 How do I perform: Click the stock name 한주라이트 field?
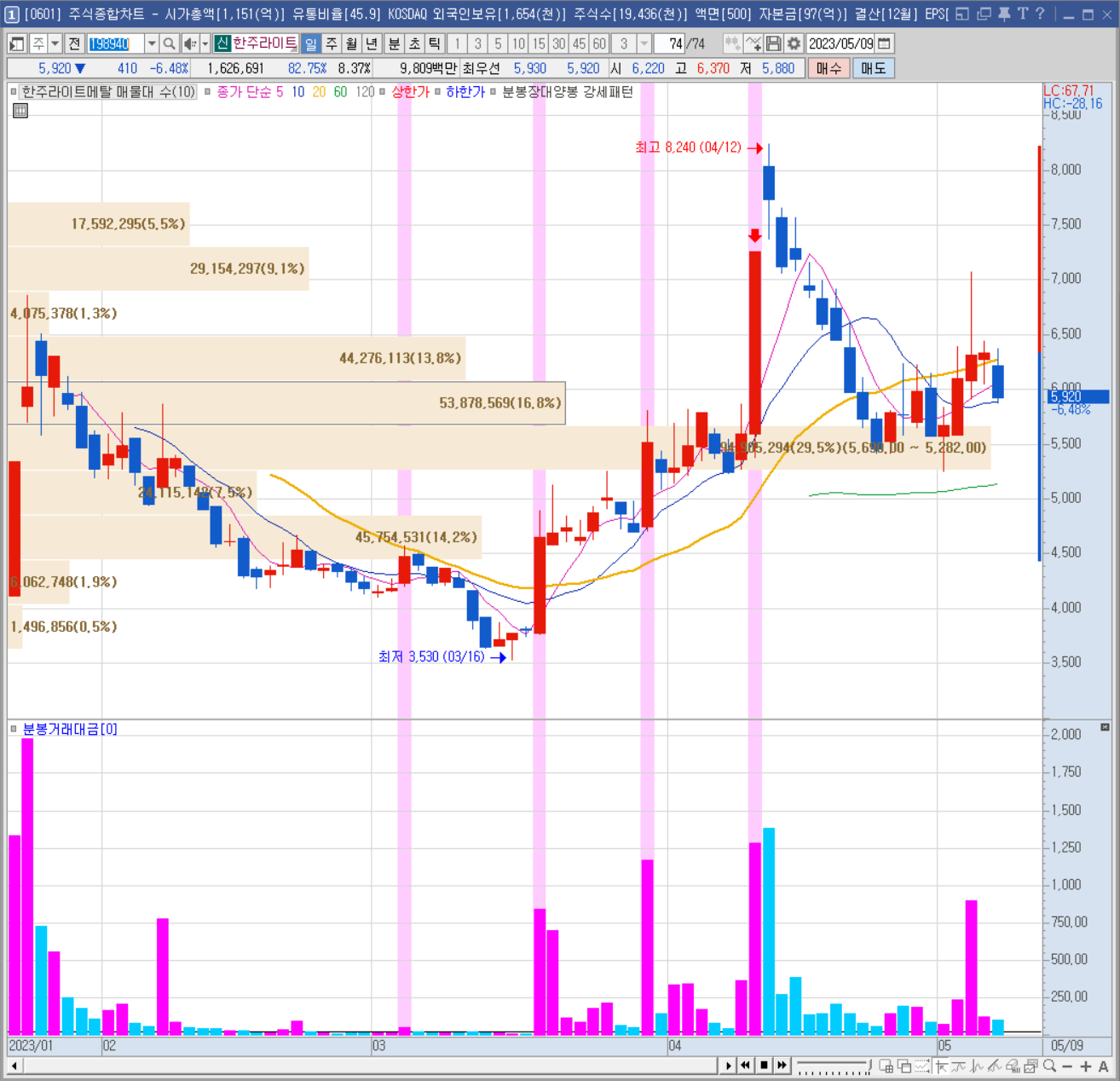[x=264, y=43]
